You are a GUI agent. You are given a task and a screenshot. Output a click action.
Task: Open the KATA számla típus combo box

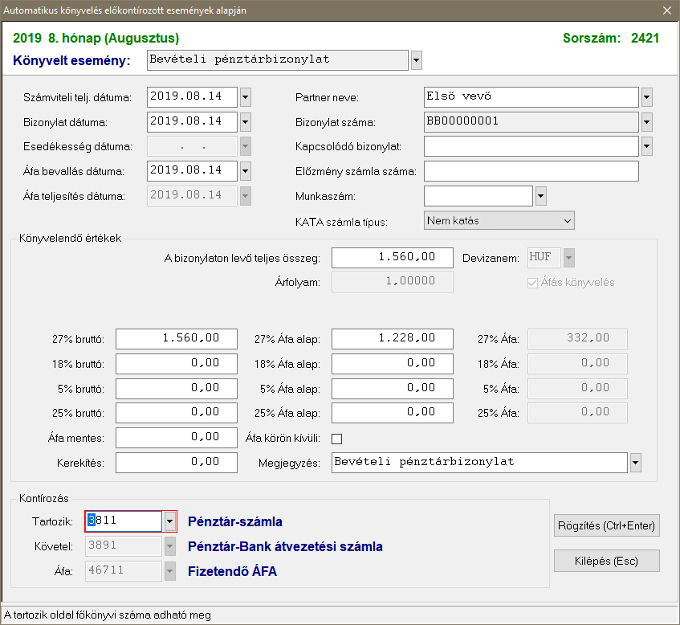point(499,220)
